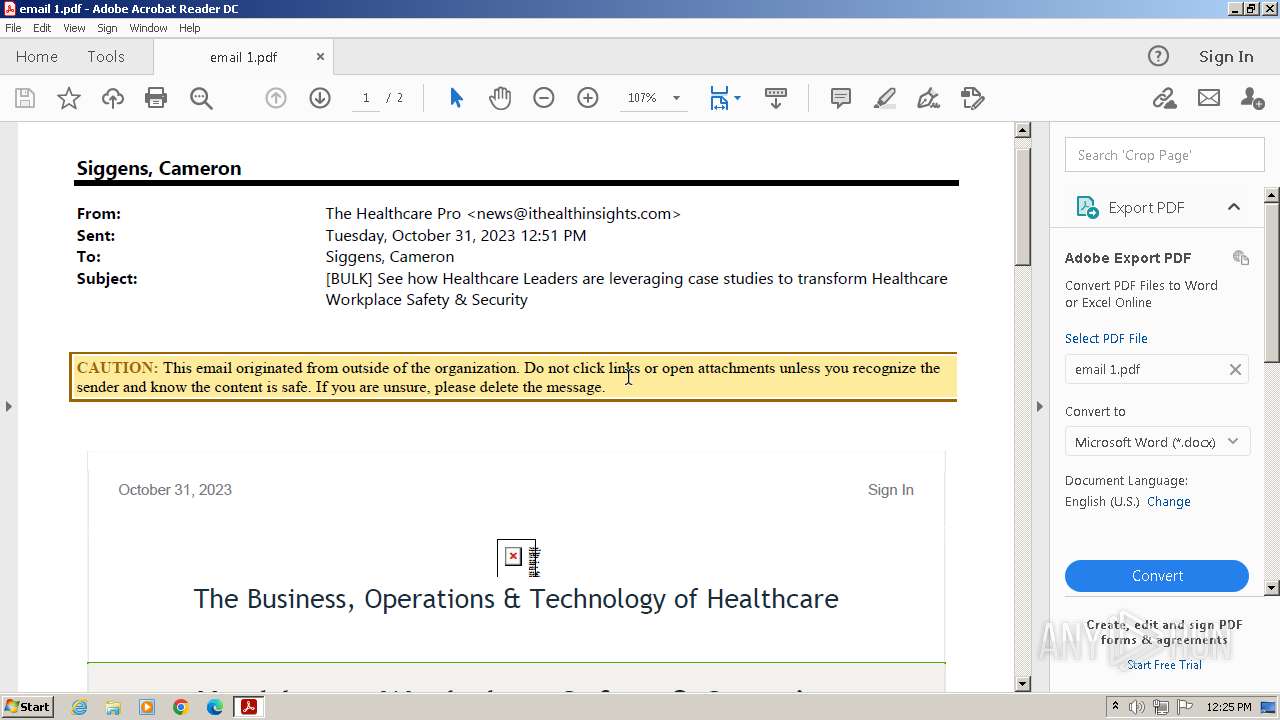The image size is (1280, 720).
Task: Open the Edit menu
Action: (x=42, y=28)
